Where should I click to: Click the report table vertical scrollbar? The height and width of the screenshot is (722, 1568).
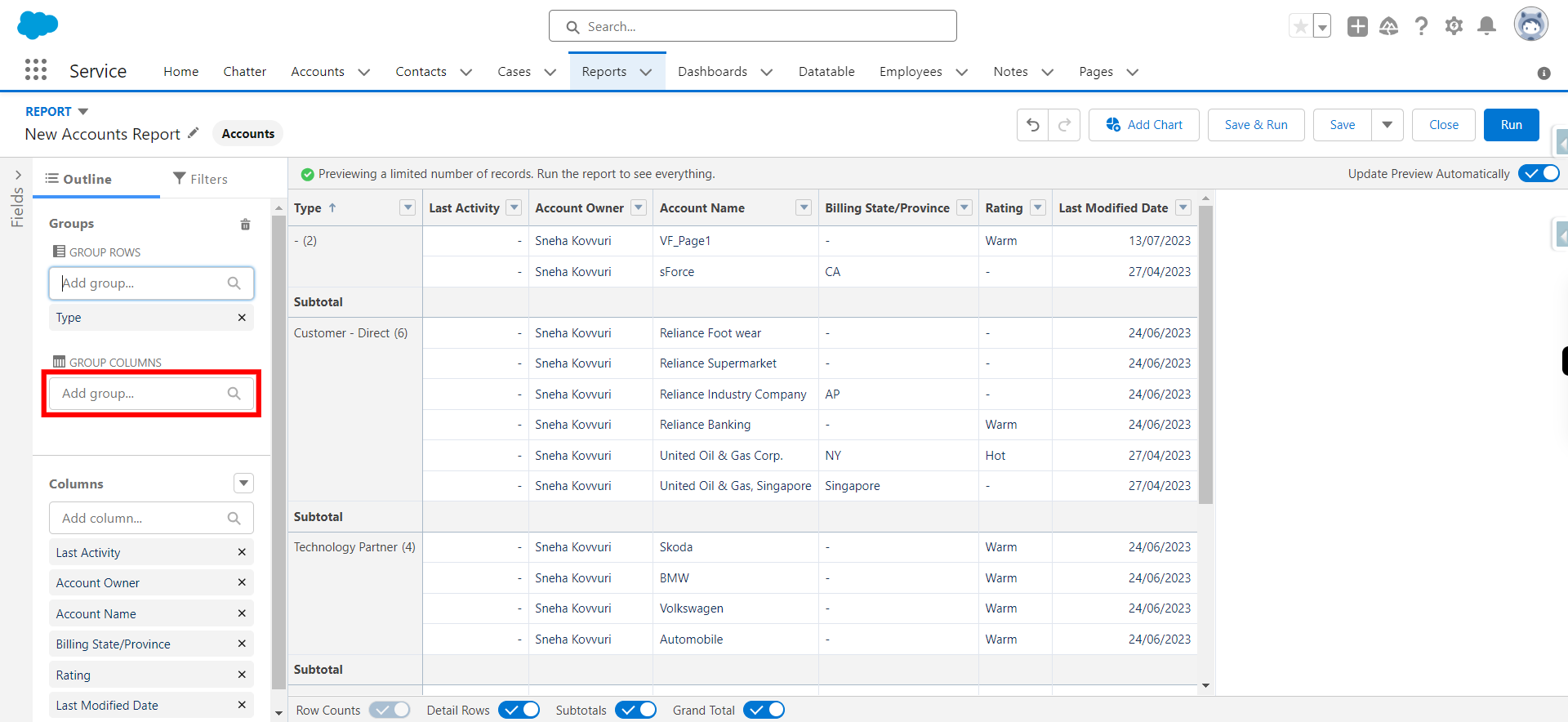click(x=1205, y=354)
